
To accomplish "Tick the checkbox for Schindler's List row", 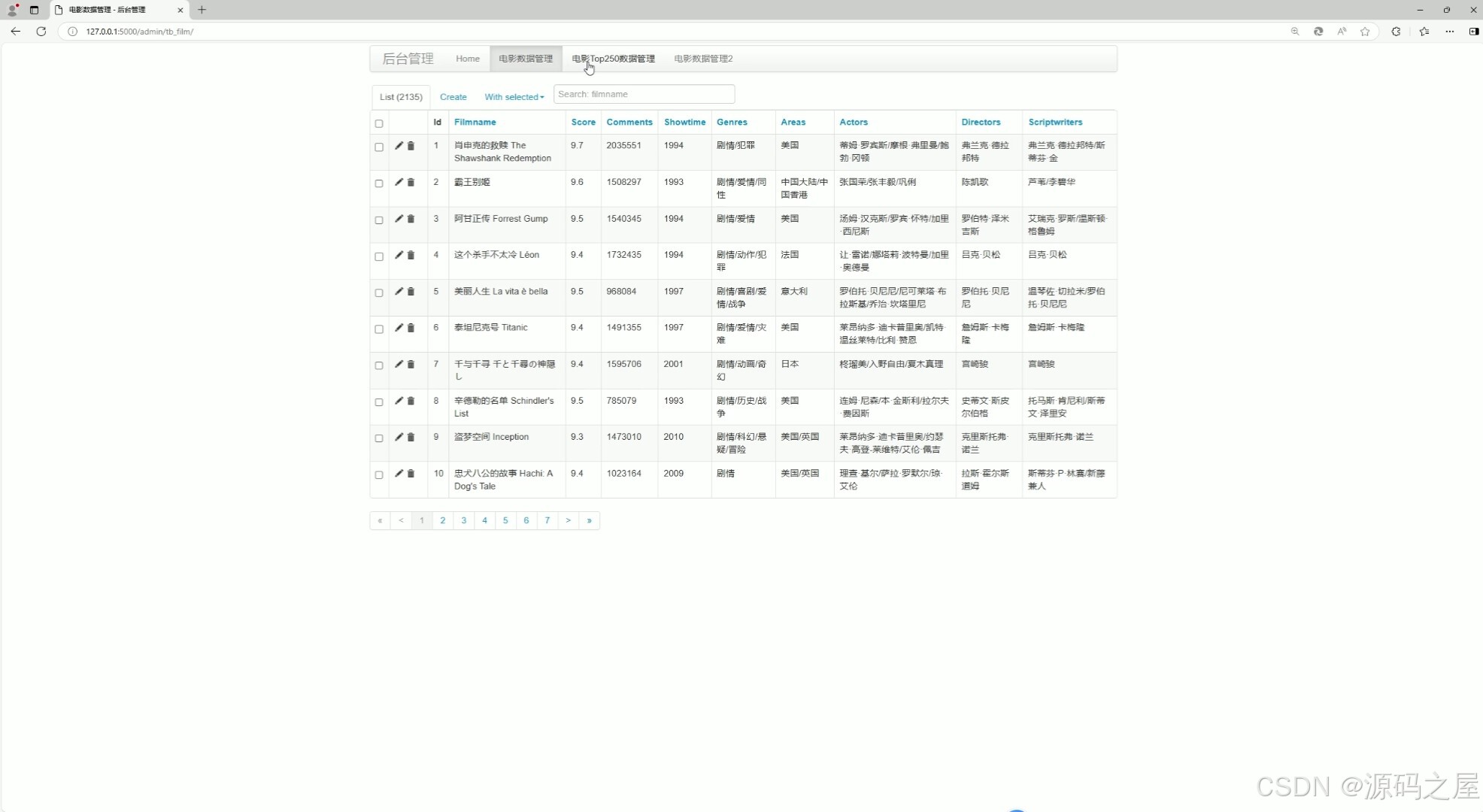I will point(379,402).
